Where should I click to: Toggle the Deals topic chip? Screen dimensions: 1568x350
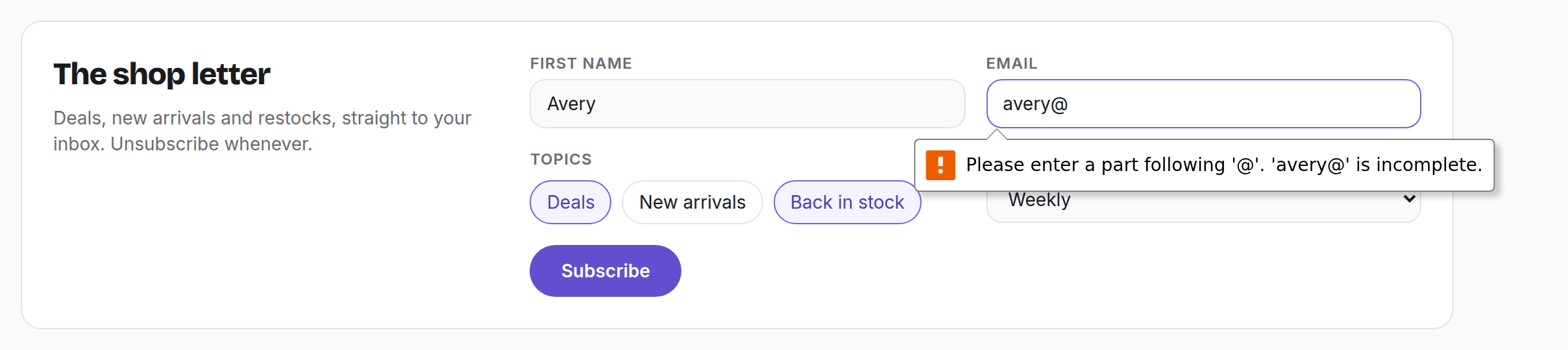pyautogui.click(x=570, y=202)
